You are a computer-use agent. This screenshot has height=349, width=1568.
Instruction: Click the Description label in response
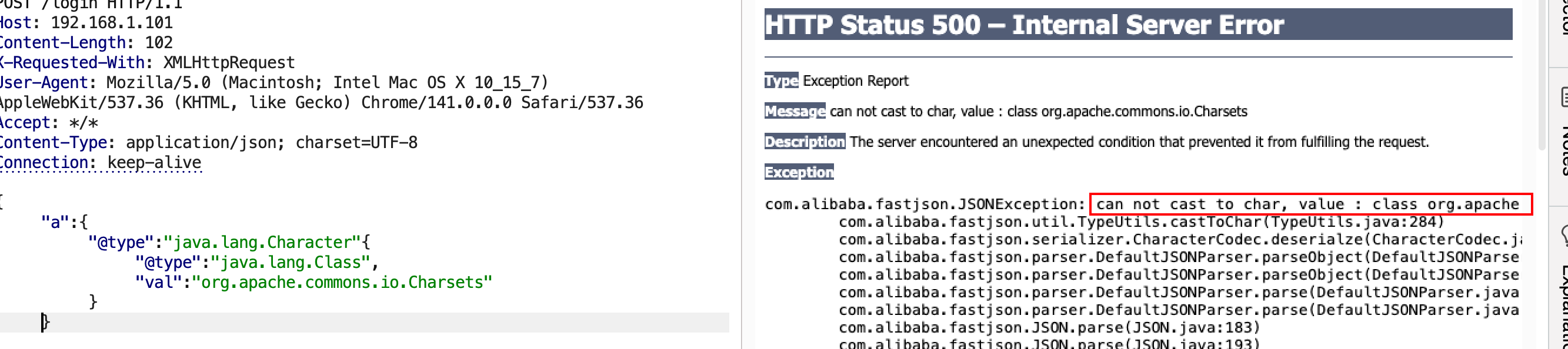coord(804,142)
